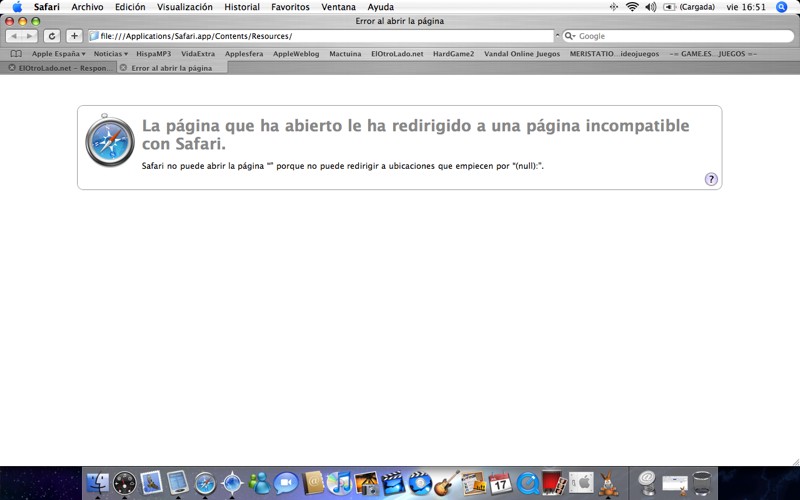Open Mail app in the Dock
The height and width of the screenshot is (500, 800).
point(152,483)
